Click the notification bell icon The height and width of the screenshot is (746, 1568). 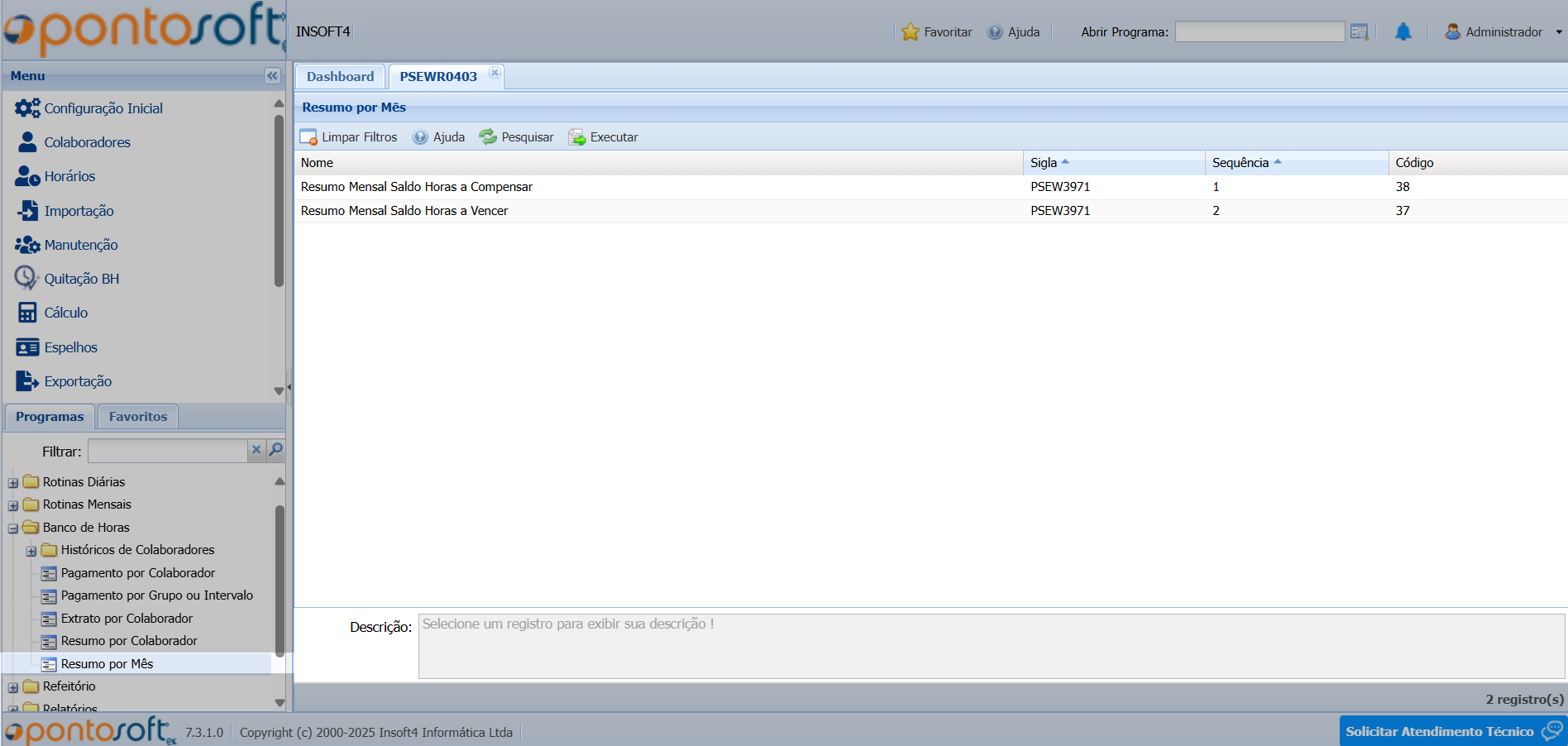click(1403, 32)
